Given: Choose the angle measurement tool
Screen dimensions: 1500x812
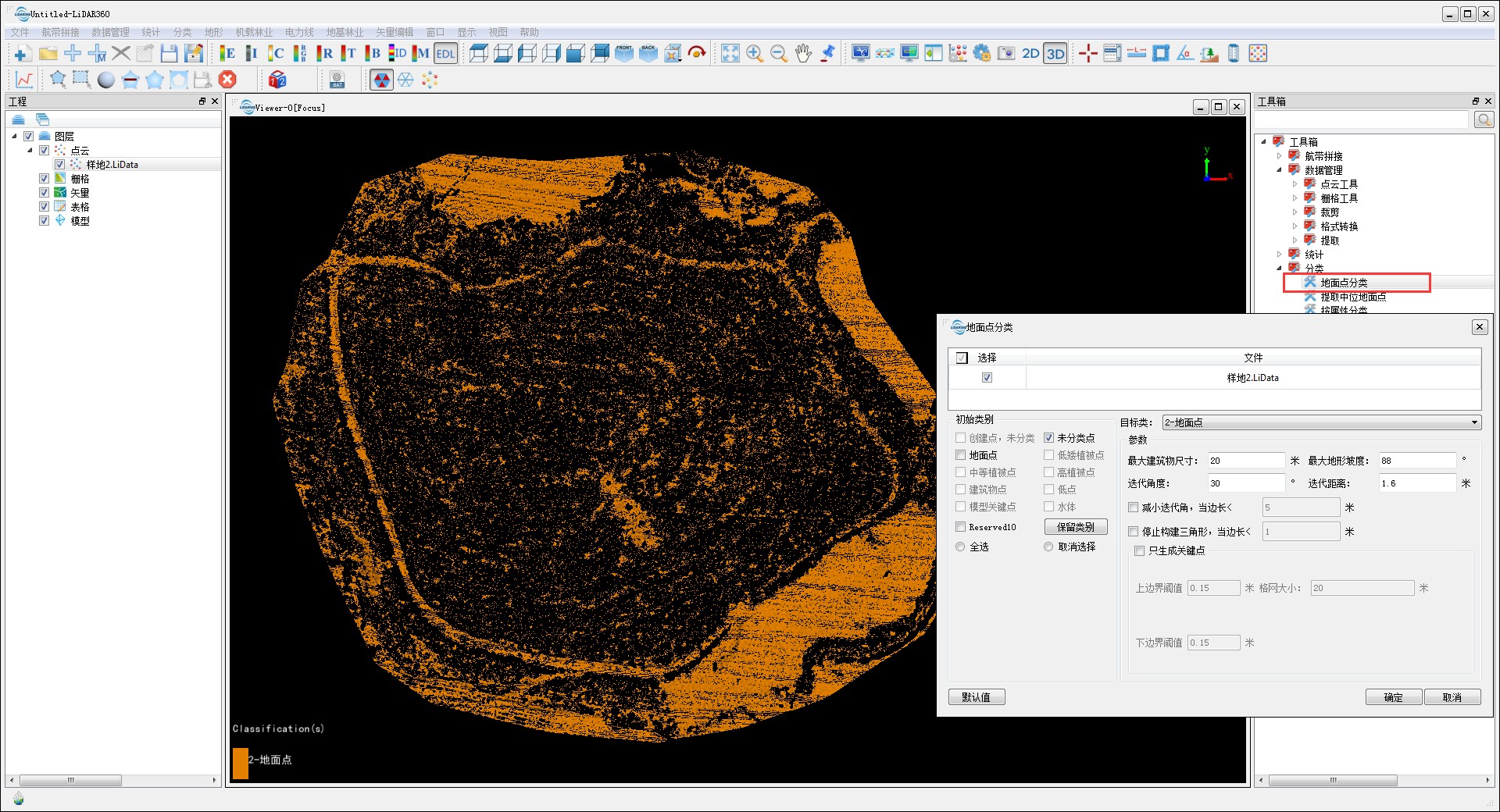Looking at the screenshot, I should (1185, 53).
